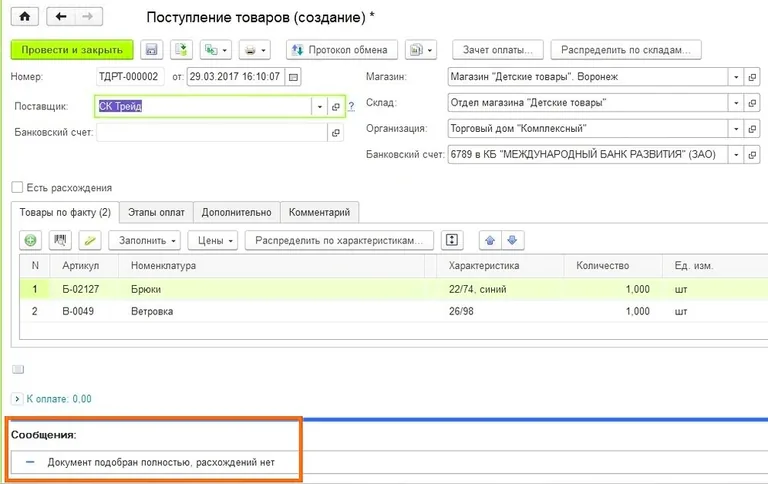Select the Ветровка table row cell
The height and width of the screenshot is (484, 768).
click(x=271, y=311)
